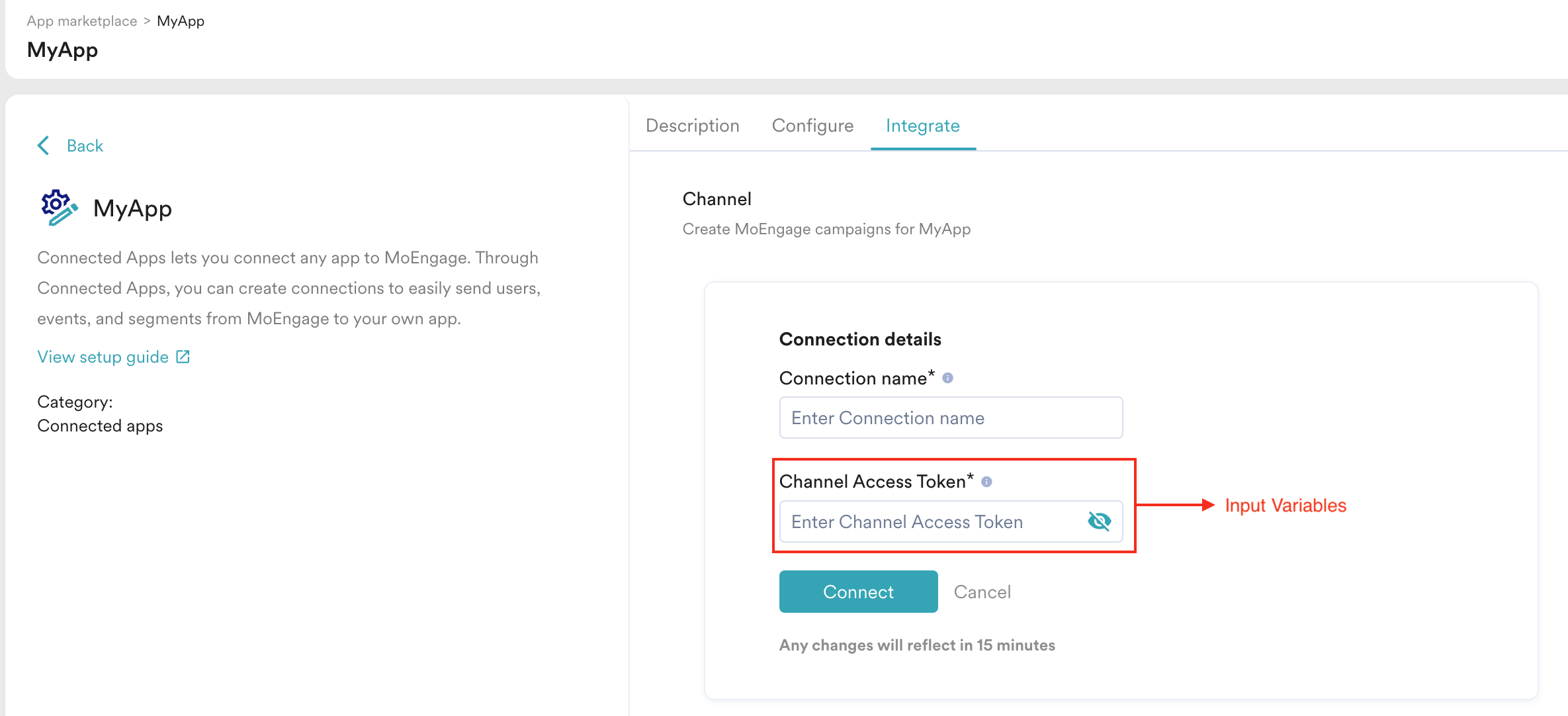Select the Integrate tab
The height and width of the screenshot is (716, 1568).
pos(922,126)
